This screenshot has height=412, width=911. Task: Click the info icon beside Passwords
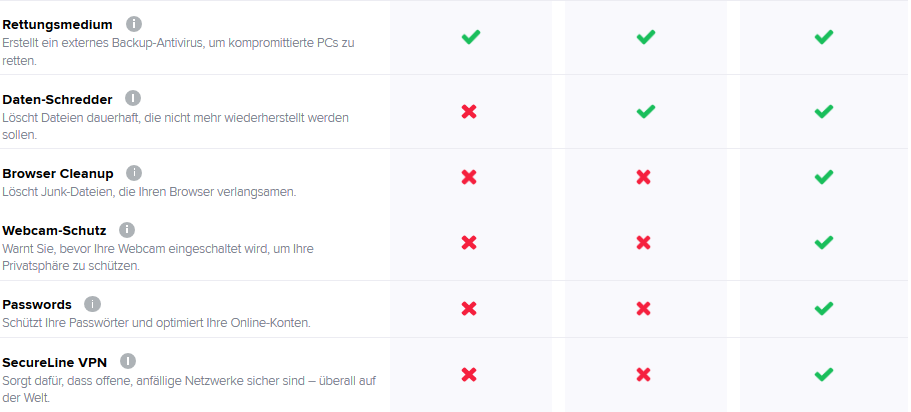(x=92, y=304)
